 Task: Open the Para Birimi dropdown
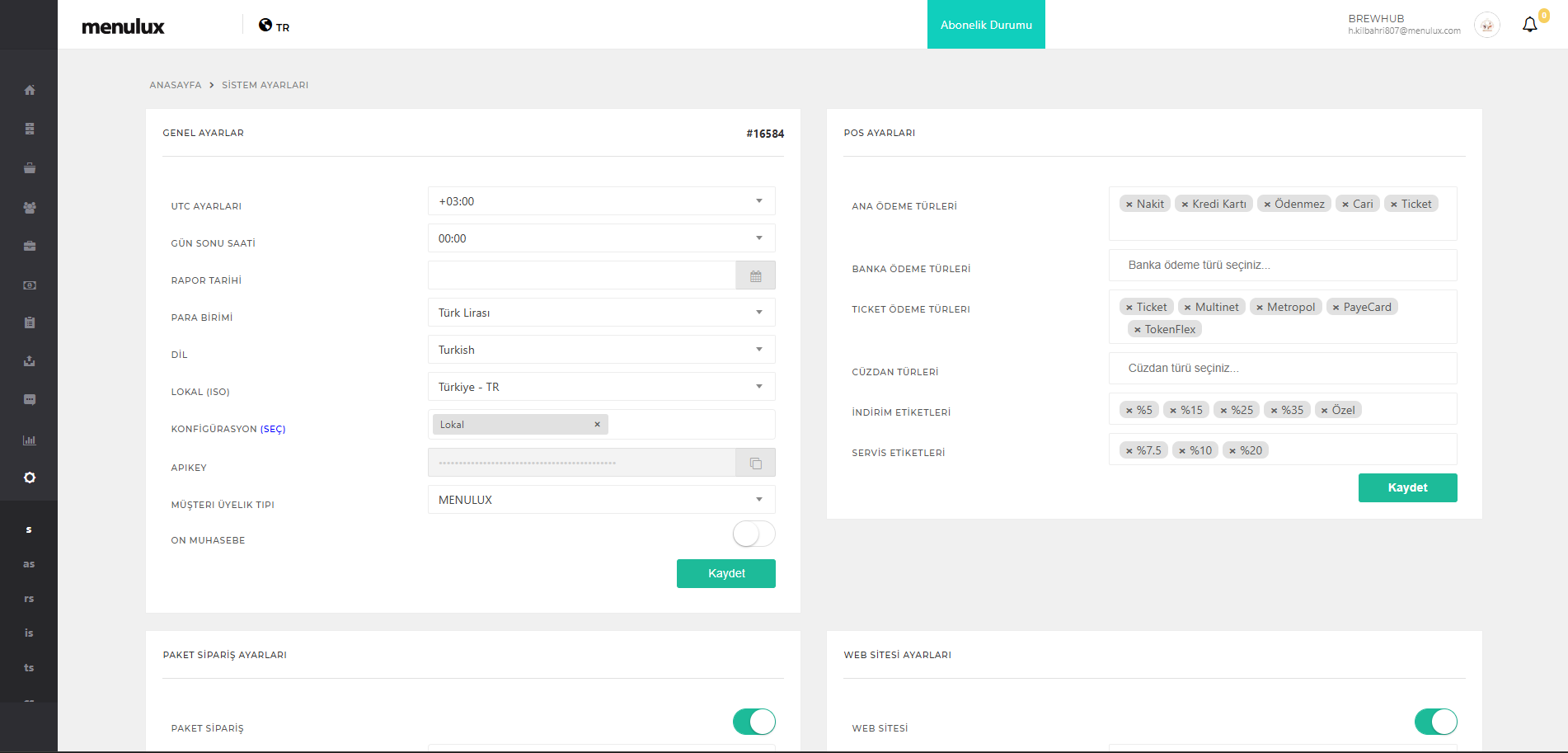(x=601, y=313)
